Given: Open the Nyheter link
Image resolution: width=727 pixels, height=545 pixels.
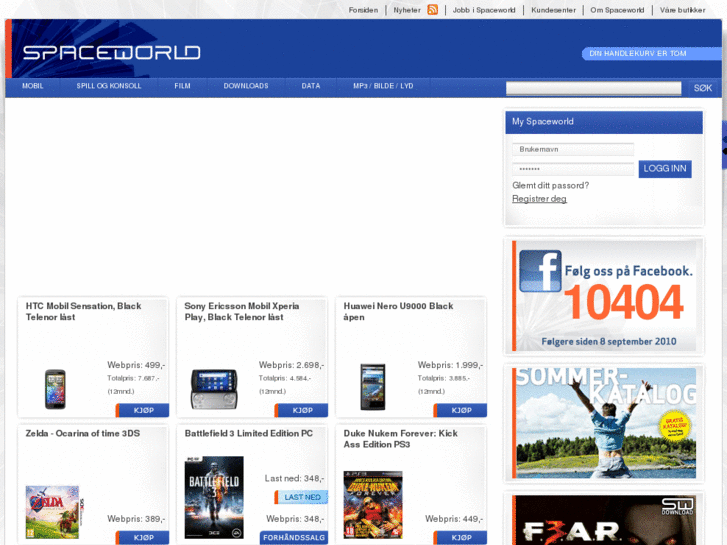Looking at the screenshot, I should pyautogui.click(x=407, y=10).
